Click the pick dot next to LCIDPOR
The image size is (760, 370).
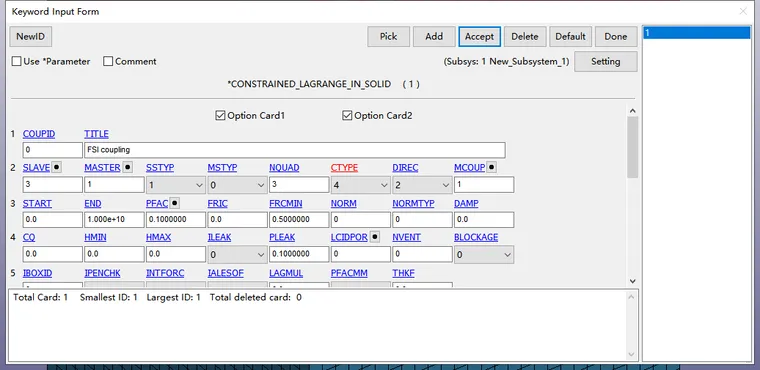pos(375,237)
